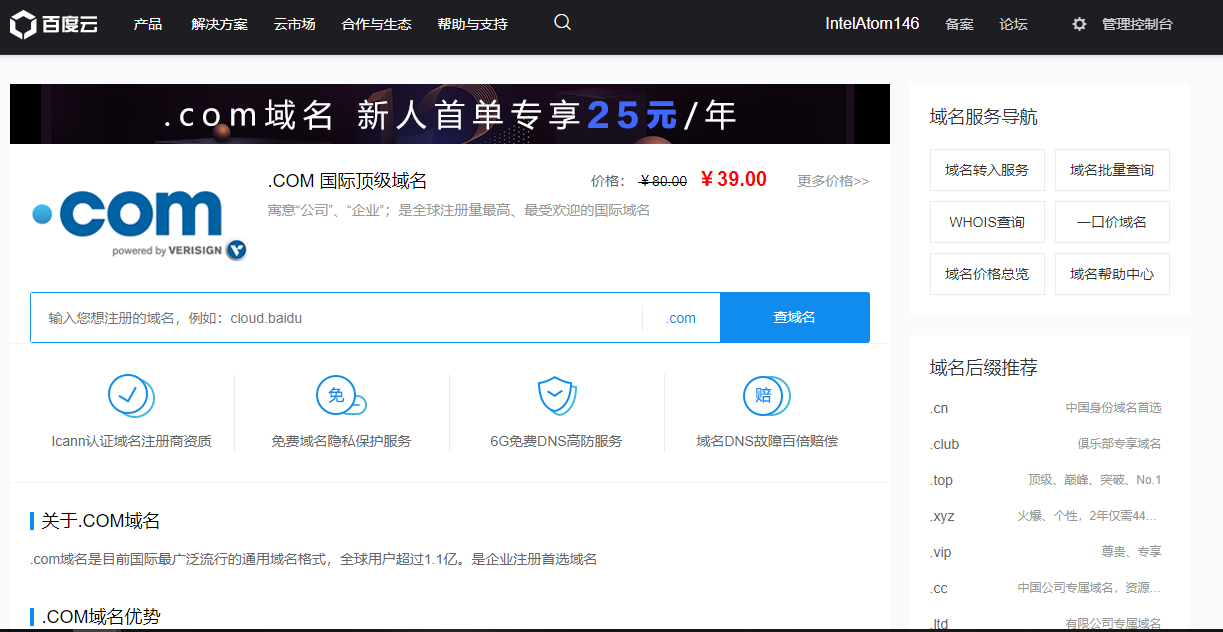Click the .com domain promotion banner
This screenshot has height=632, width=1223.
450,114
